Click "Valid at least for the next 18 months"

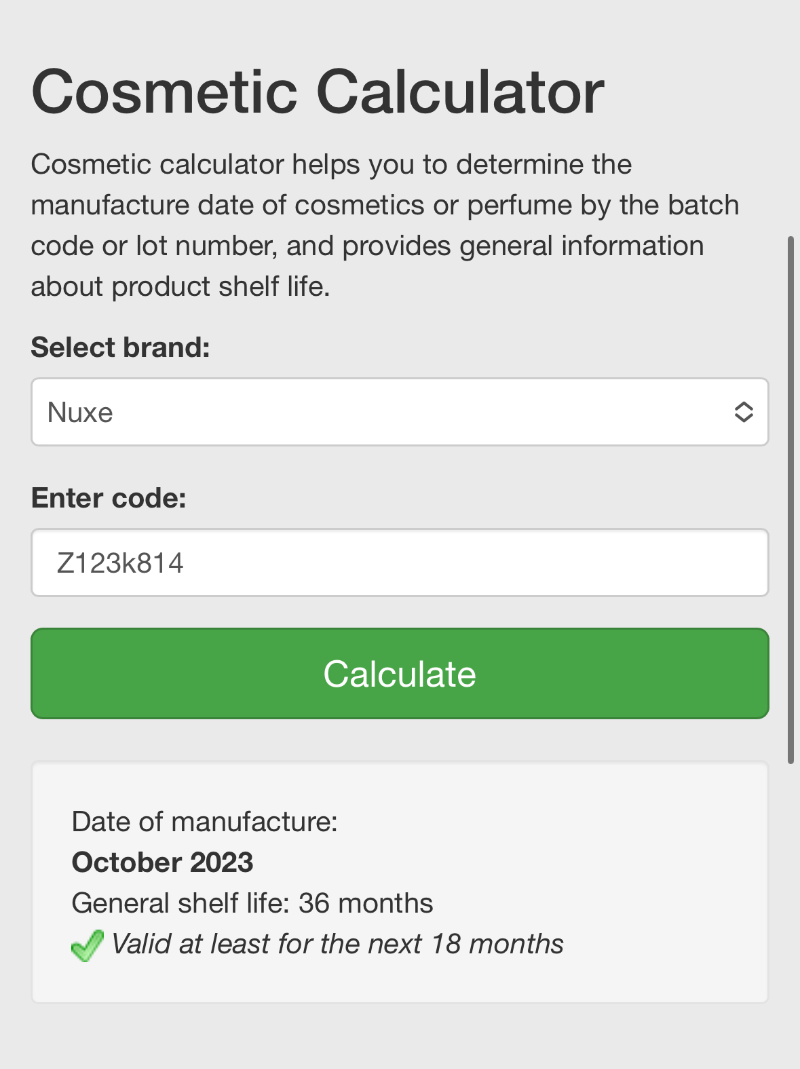pos(337,944)
